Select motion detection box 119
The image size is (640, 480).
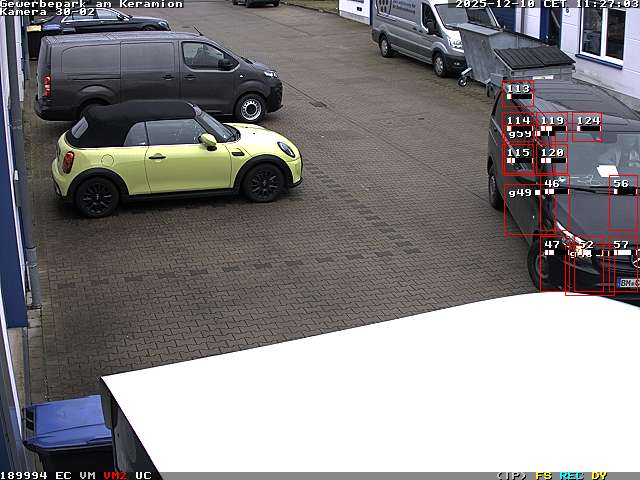[x=552, y=125]
